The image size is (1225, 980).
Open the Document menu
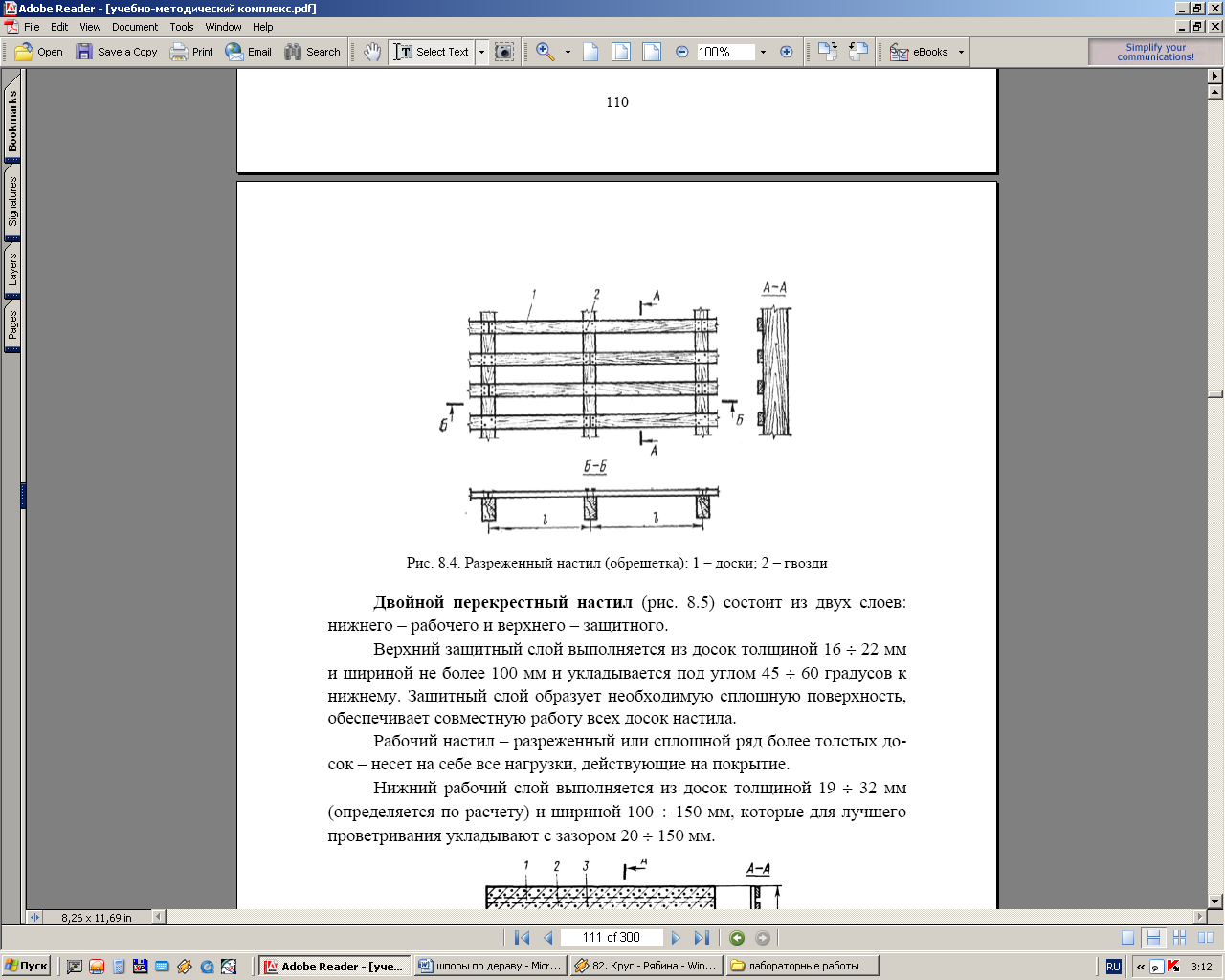pos(135,27)
